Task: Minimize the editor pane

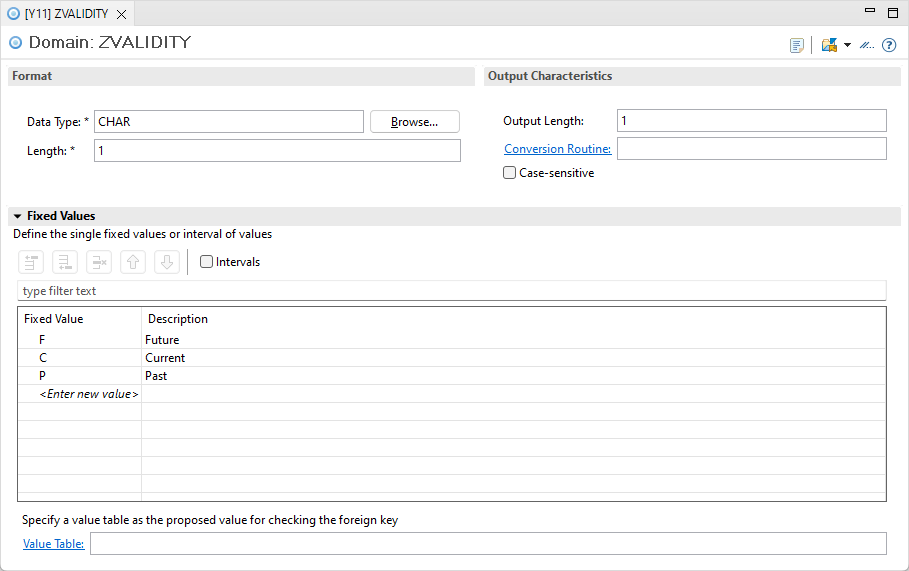Action: (870, 10)
